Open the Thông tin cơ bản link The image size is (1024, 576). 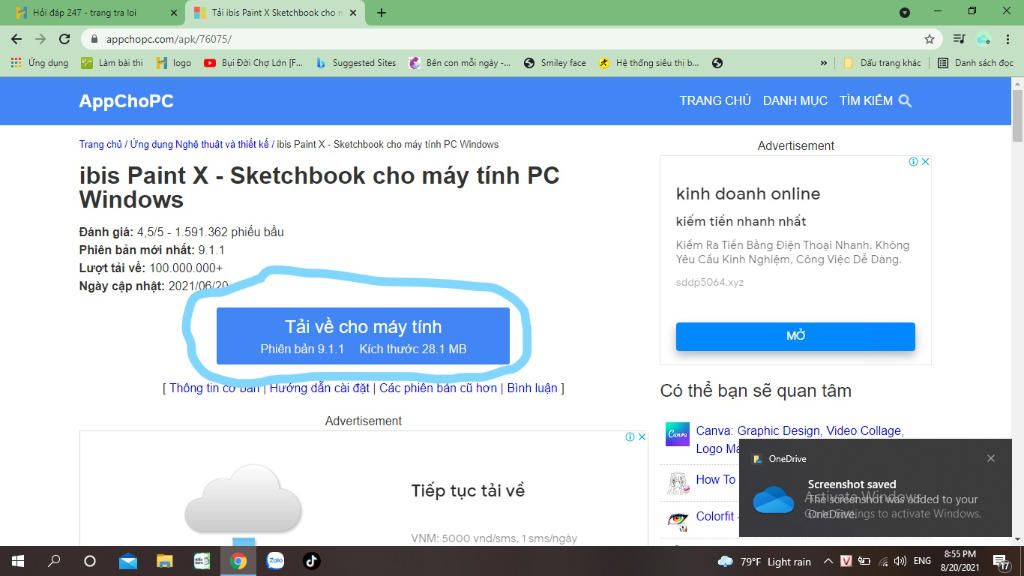(x=214, y=388)
